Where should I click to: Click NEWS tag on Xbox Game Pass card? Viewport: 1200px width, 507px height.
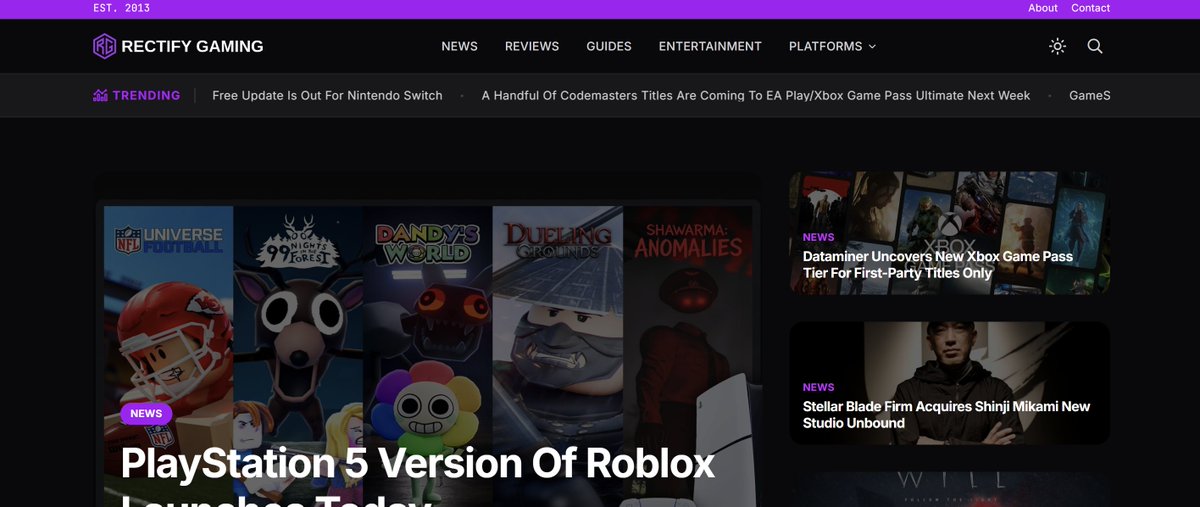click(x=818, y=237)
